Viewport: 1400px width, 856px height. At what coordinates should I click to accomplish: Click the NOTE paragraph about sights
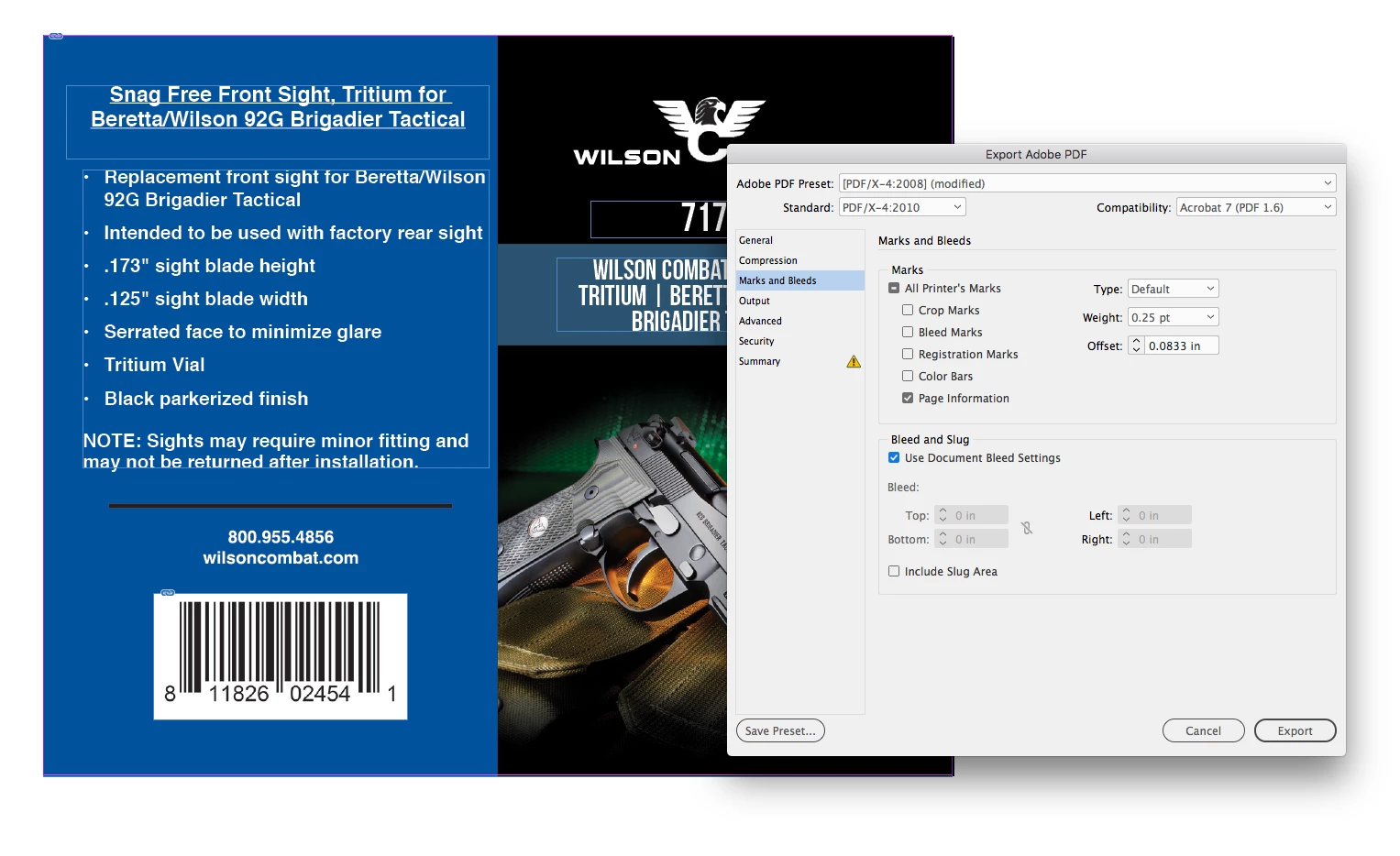pyautogui.click(x=276, y=451)
